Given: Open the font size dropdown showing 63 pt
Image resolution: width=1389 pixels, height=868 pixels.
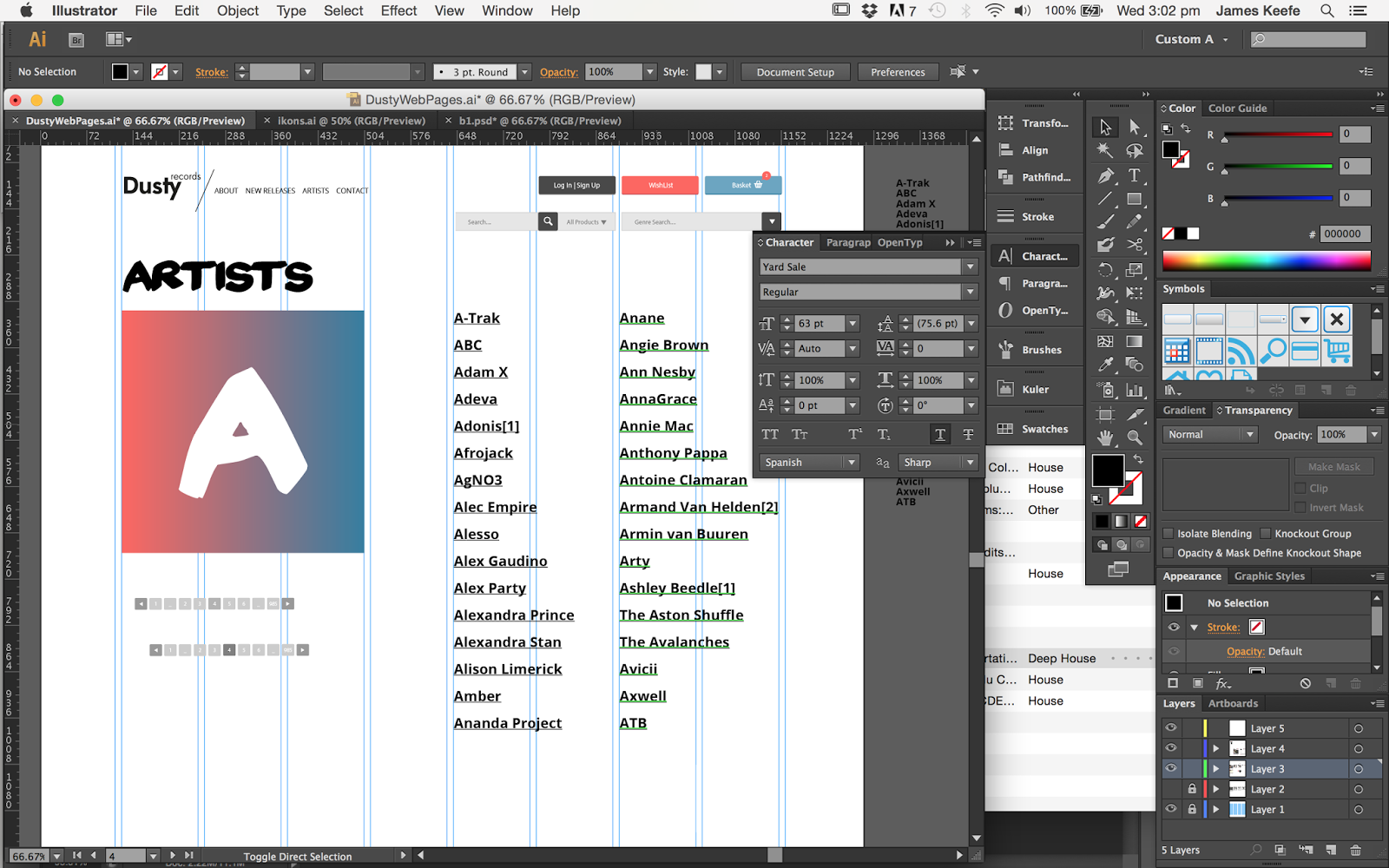Looking at the screenshot, I should (x=852, y=324).
